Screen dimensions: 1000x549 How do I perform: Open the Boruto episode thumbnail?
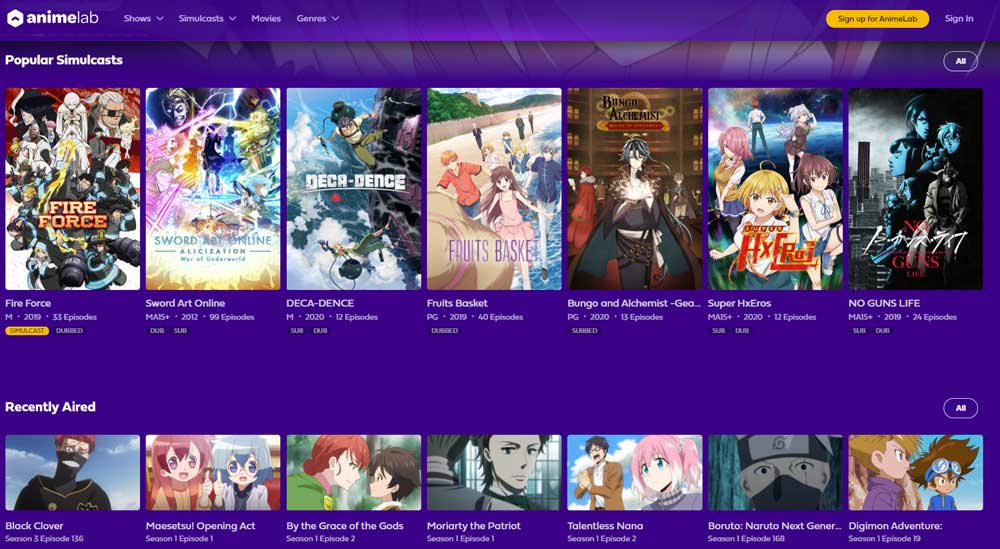click(x=776, y=472)
